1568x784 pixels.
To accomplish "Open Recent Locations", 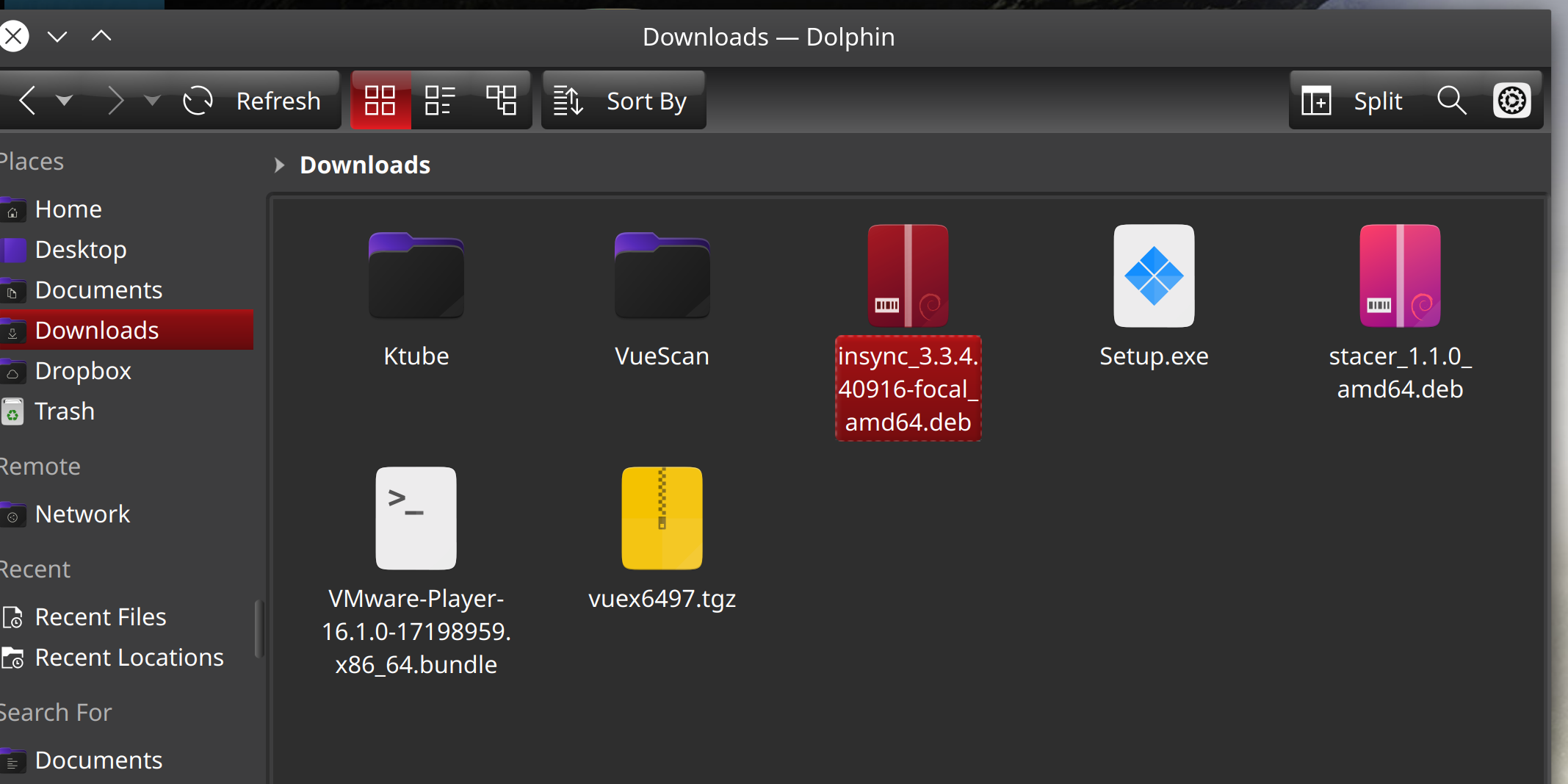I will (129, 657).
